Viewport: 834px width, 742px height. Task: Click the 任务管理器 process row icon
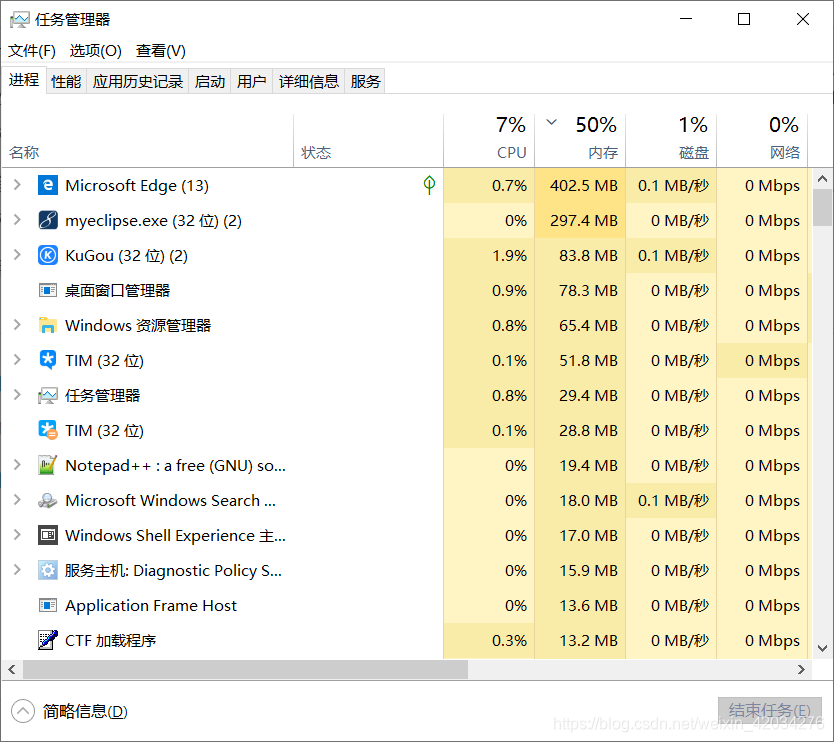pos(48,395)
